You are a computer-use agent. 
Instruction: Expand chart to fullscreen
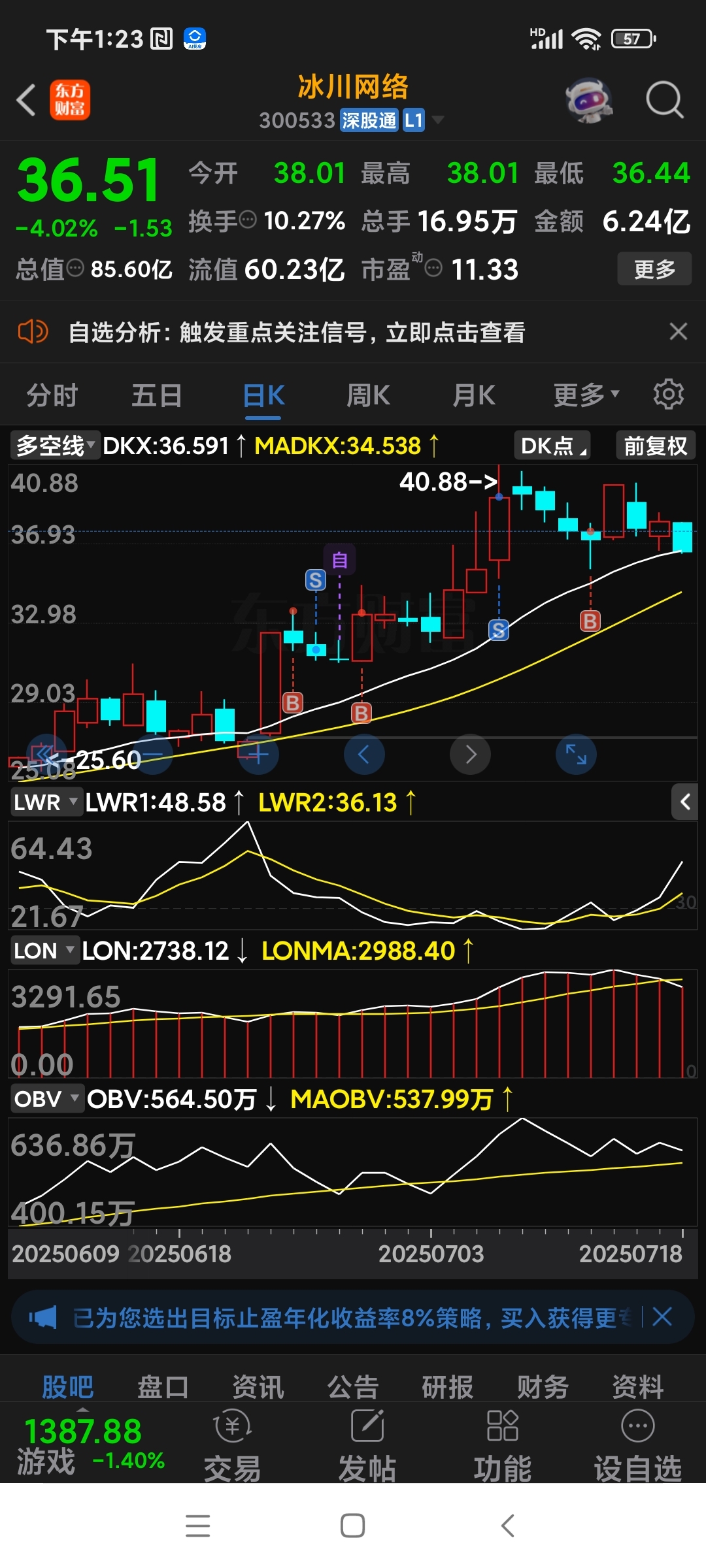coord(576,755)
